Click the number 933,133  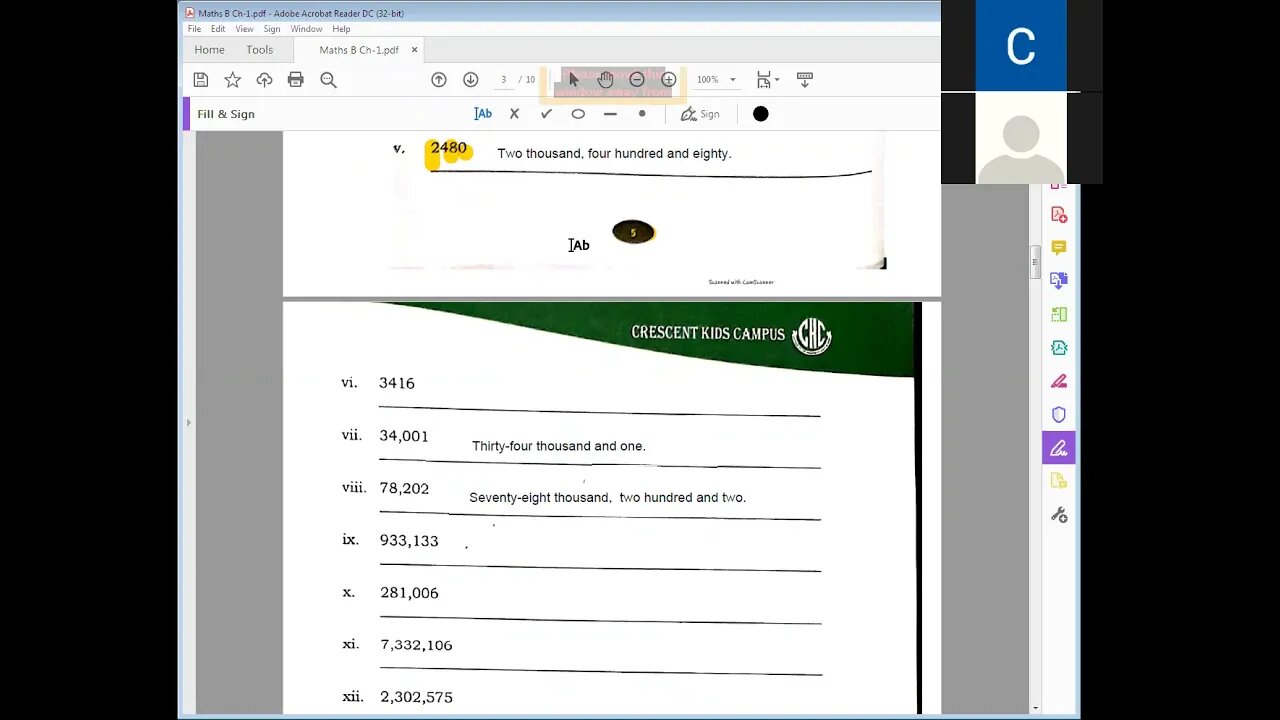point(409,541)
